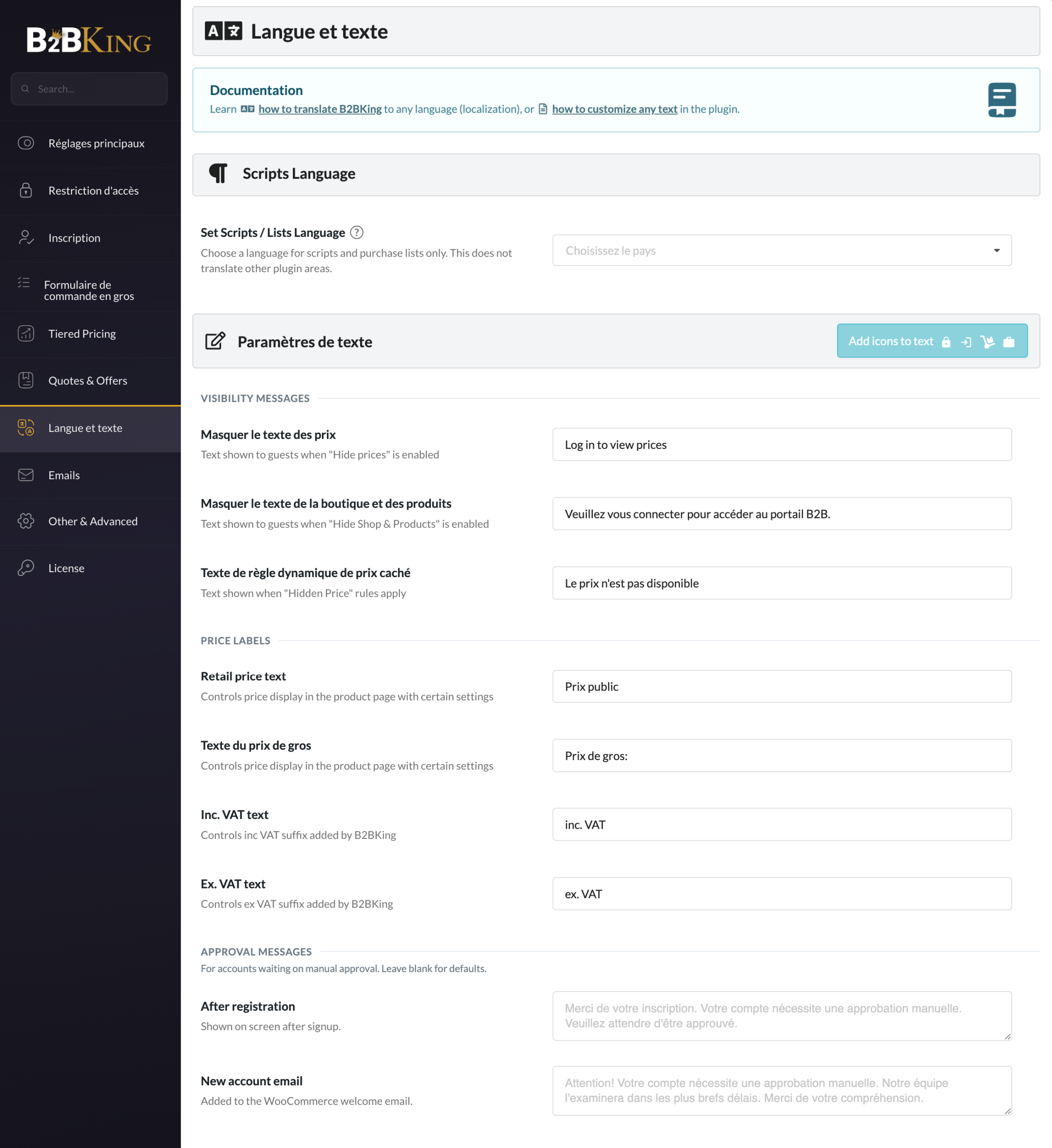Click the New account email textarea
Screen dimensions: 1052x1148
(782, 1091)
